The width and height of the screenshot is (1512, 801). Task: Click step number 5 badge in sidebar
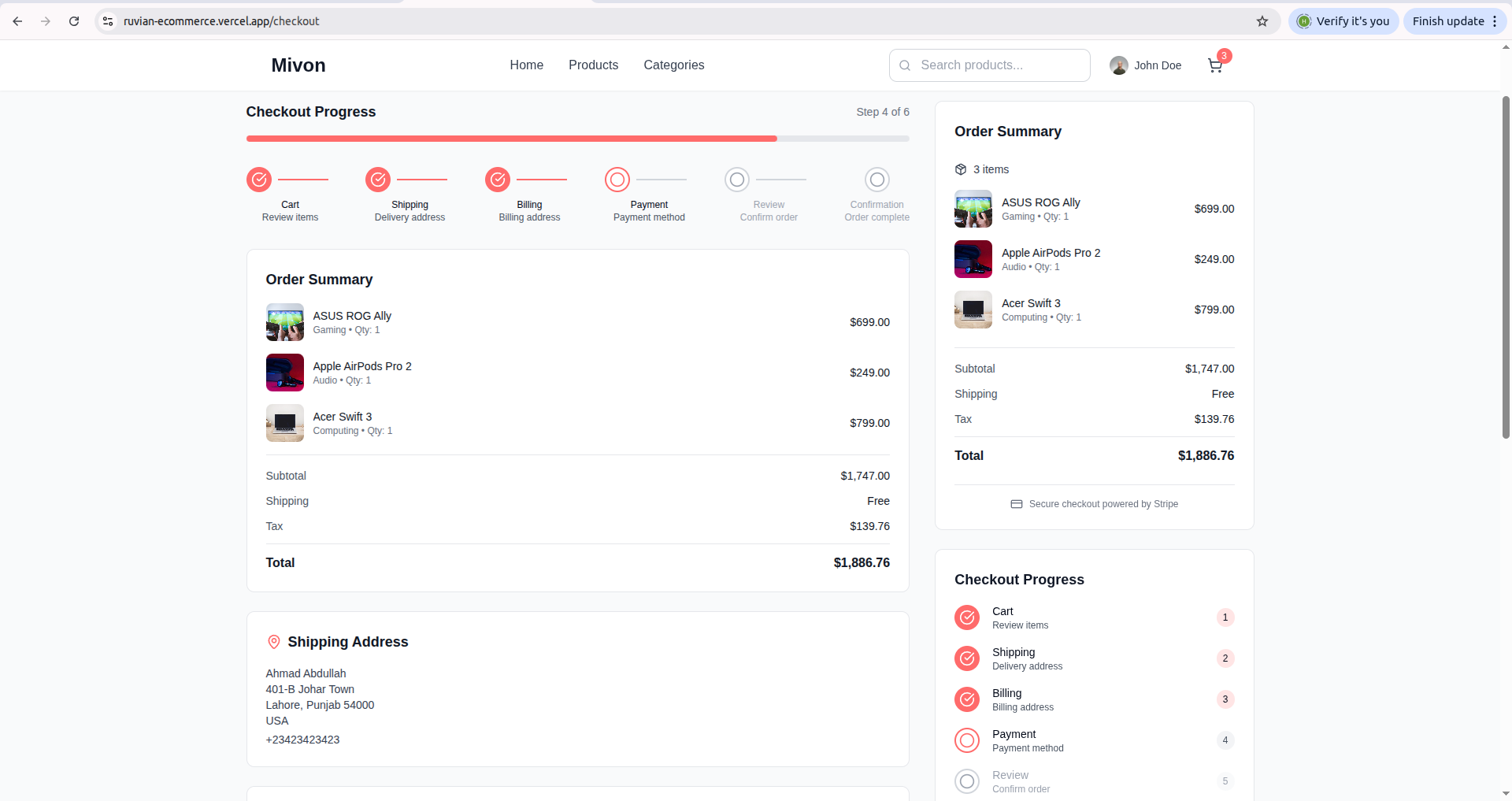(x=1225, y=781)
